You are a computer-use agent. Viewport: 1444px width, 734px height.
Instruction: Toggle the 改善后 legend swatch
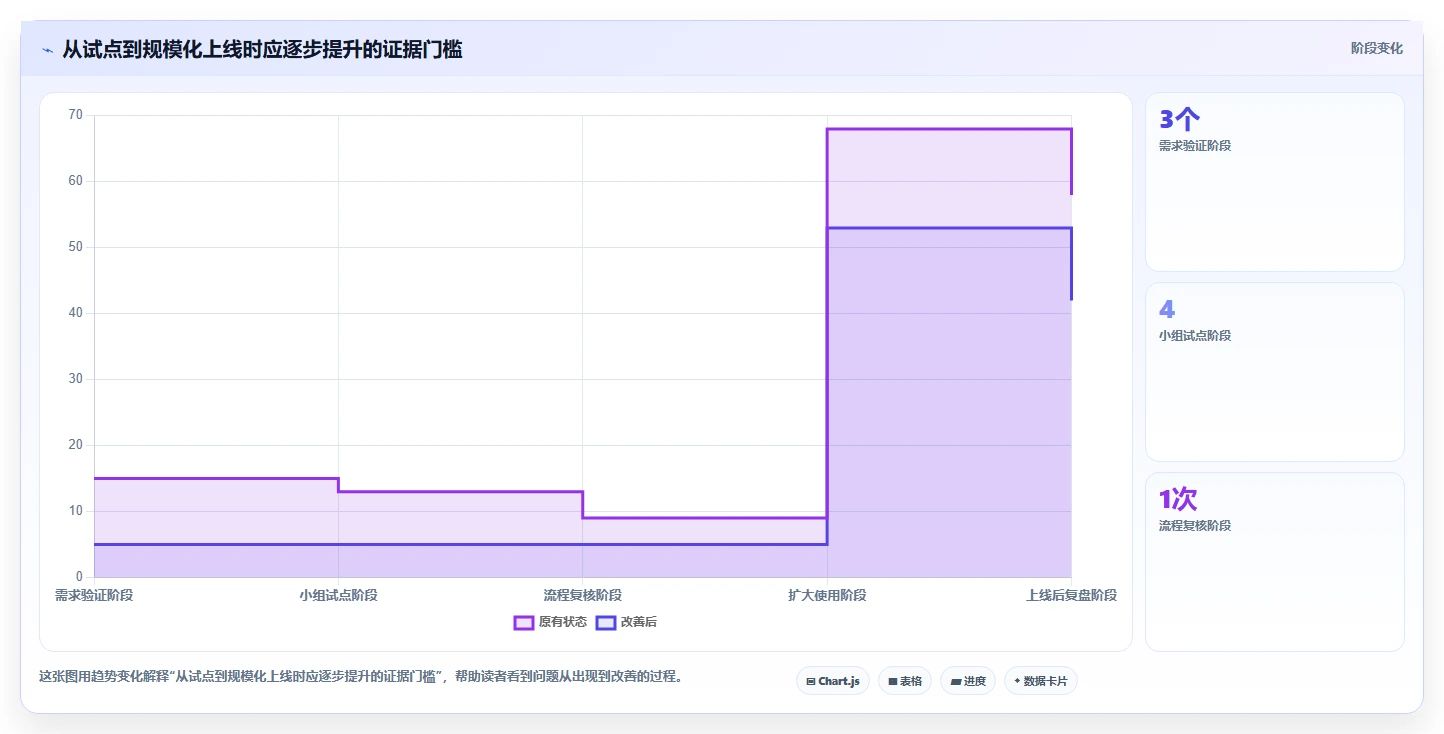point(606,622)
